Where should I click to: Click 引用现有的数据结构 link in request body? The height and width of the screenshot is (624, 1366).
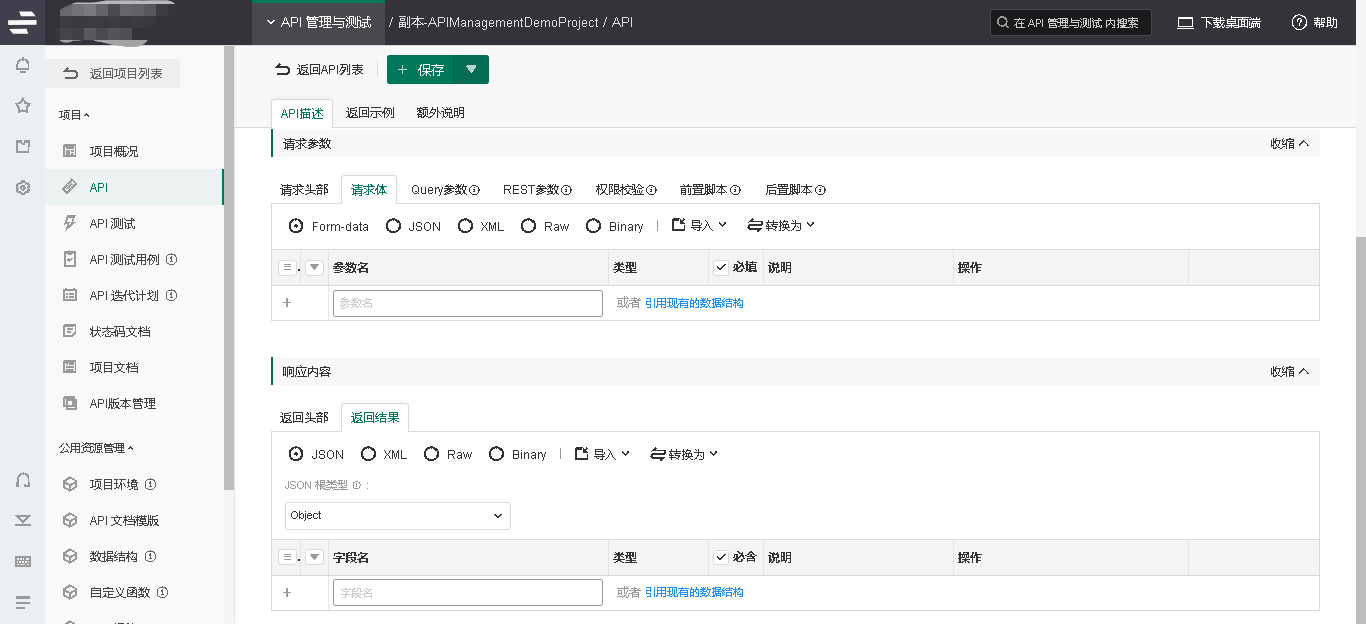pyautogui.click(x=694, y=303)
